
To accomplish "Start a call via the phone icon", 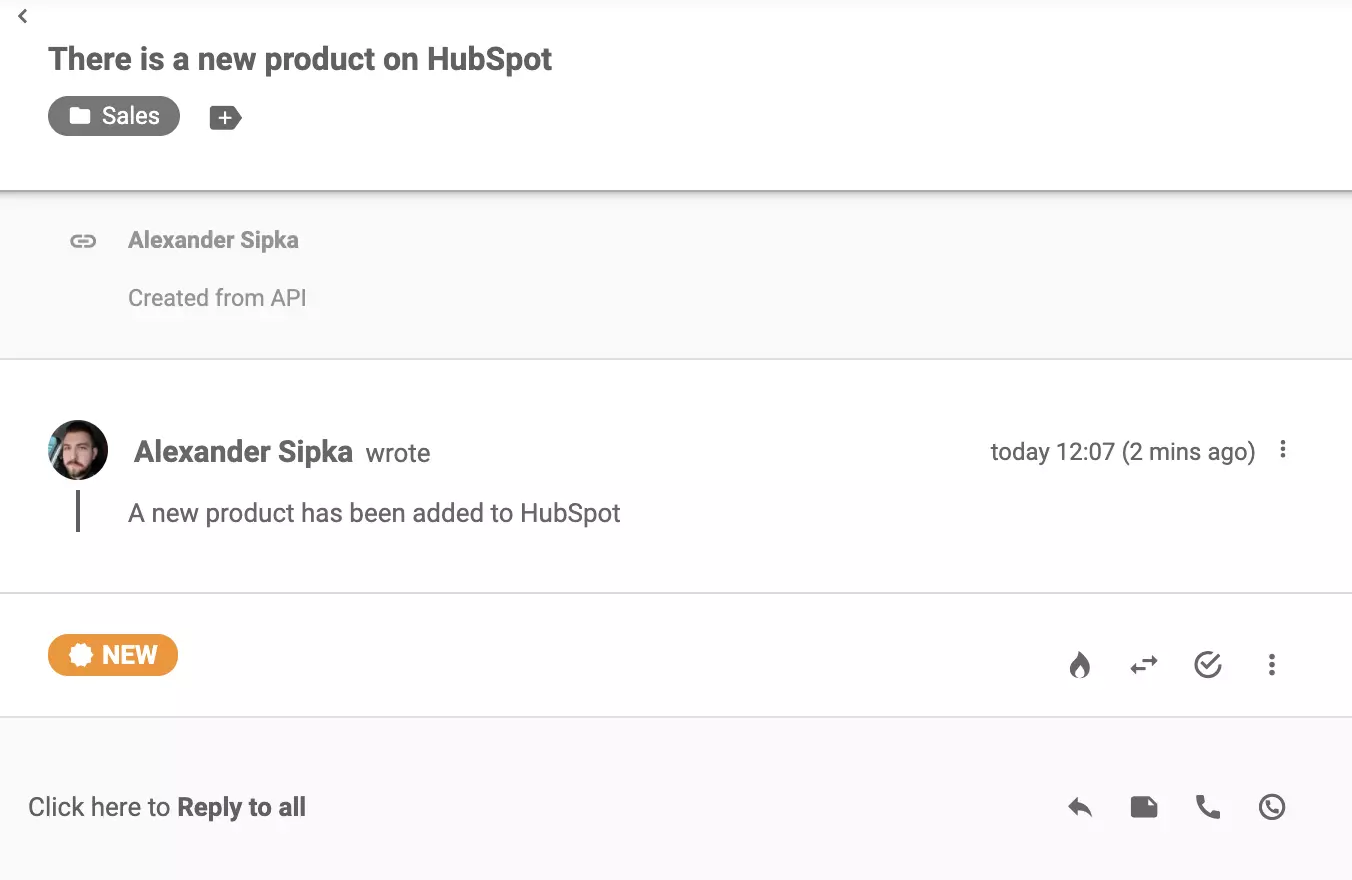I will point(1208,807).
